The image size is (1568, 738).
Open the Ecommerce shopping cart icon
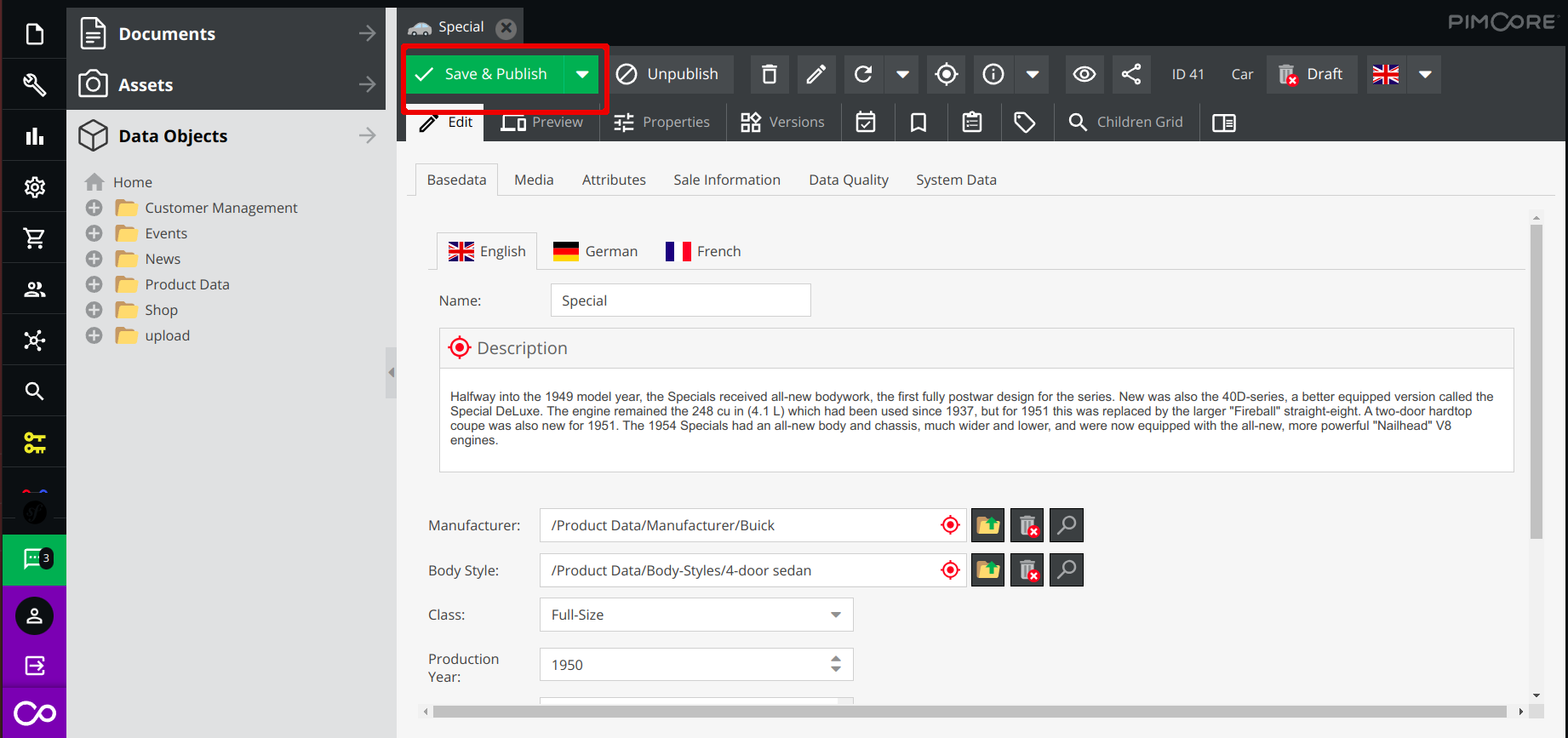tap(34, 238)
